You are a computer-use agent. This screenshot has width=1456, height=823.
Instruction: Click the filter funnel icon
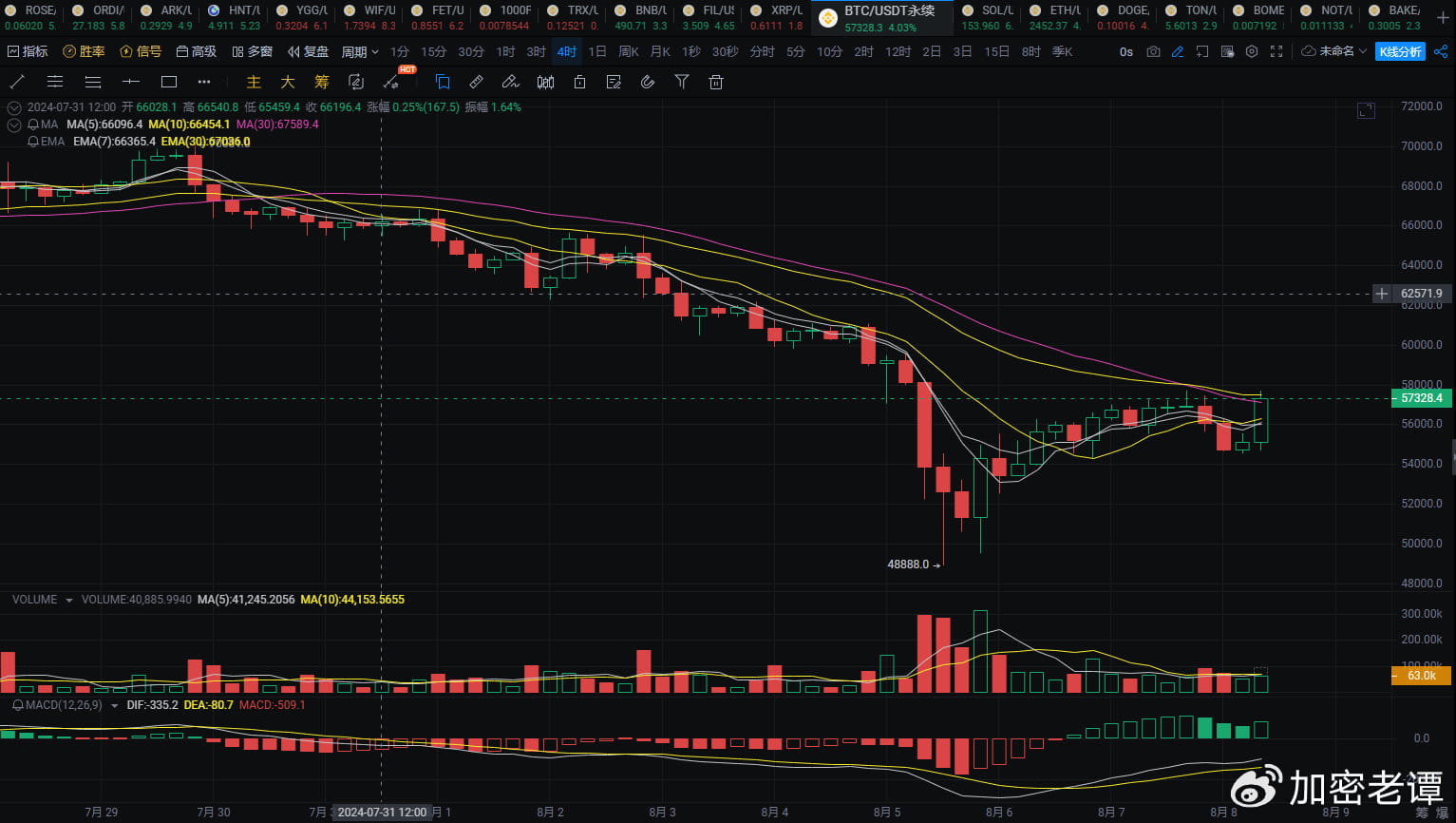pos(682,83)
